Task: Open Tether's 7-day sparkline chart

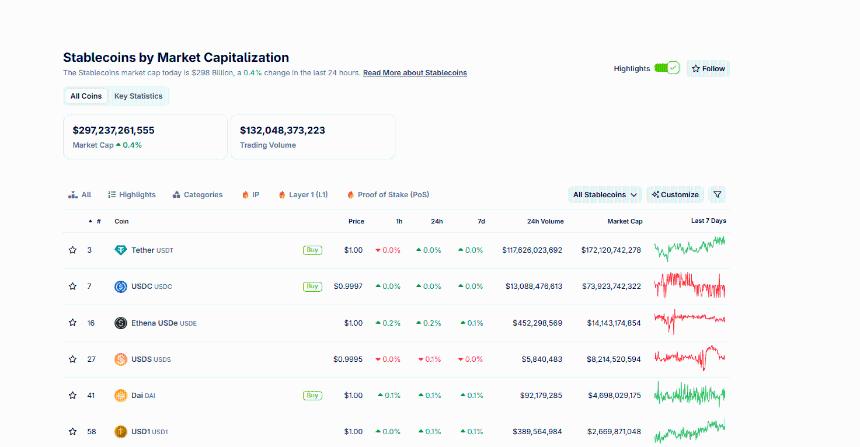Action: 689,248
